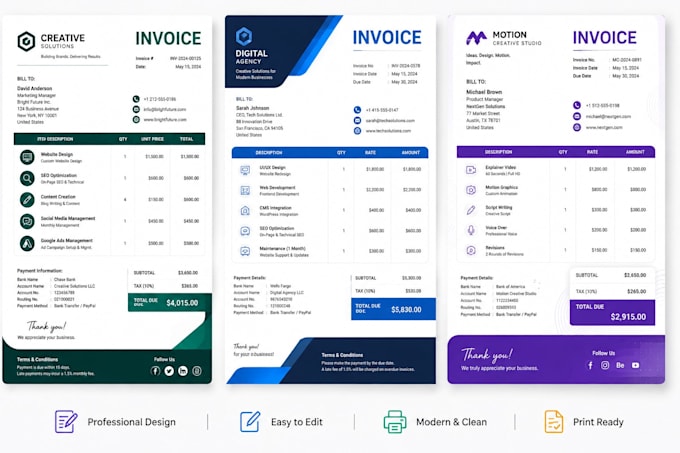Open the YouTube icon in the purple footer
The image size is (680, 453).
point(635,365)
